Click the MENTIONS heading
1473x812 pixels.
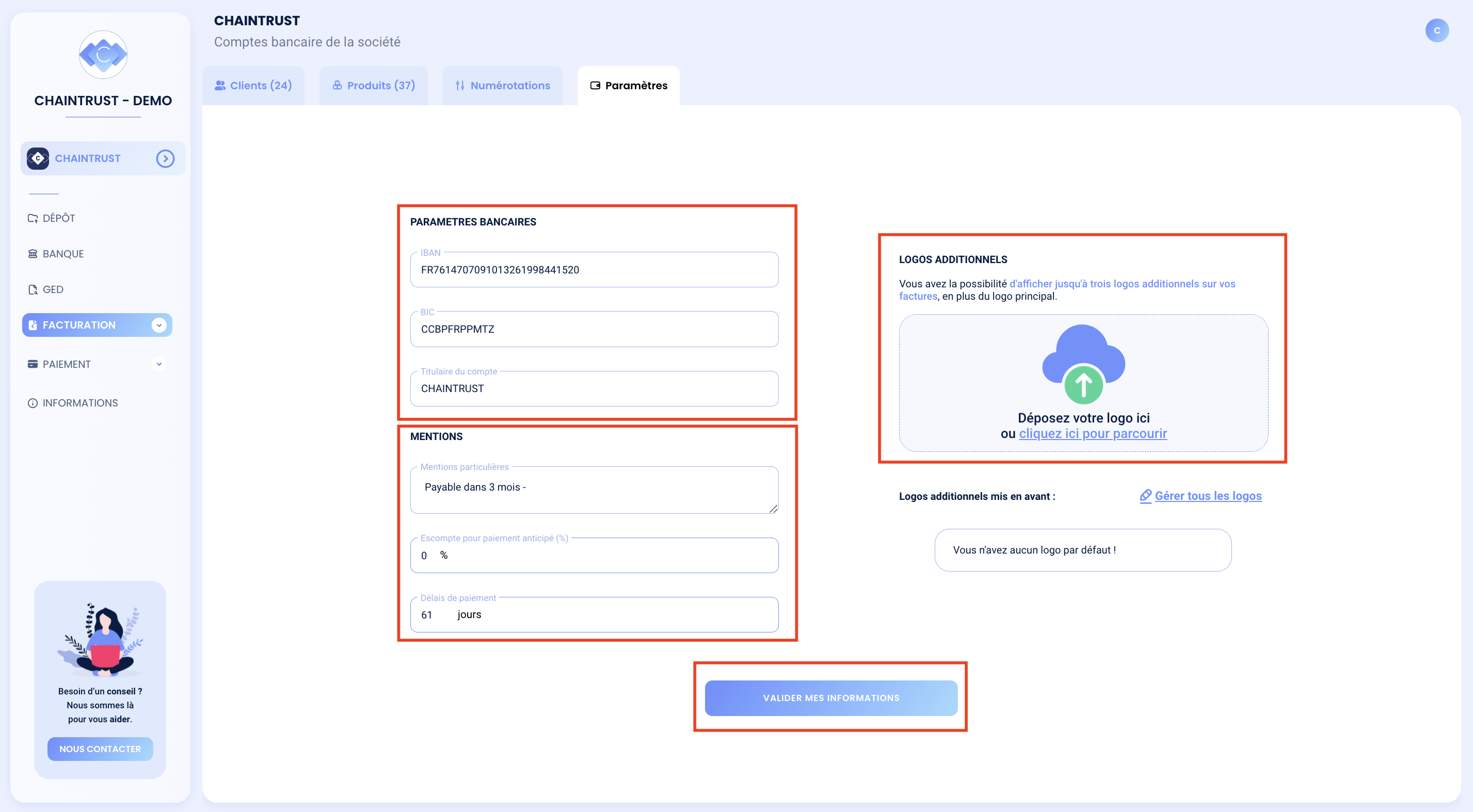click(436, 436)
